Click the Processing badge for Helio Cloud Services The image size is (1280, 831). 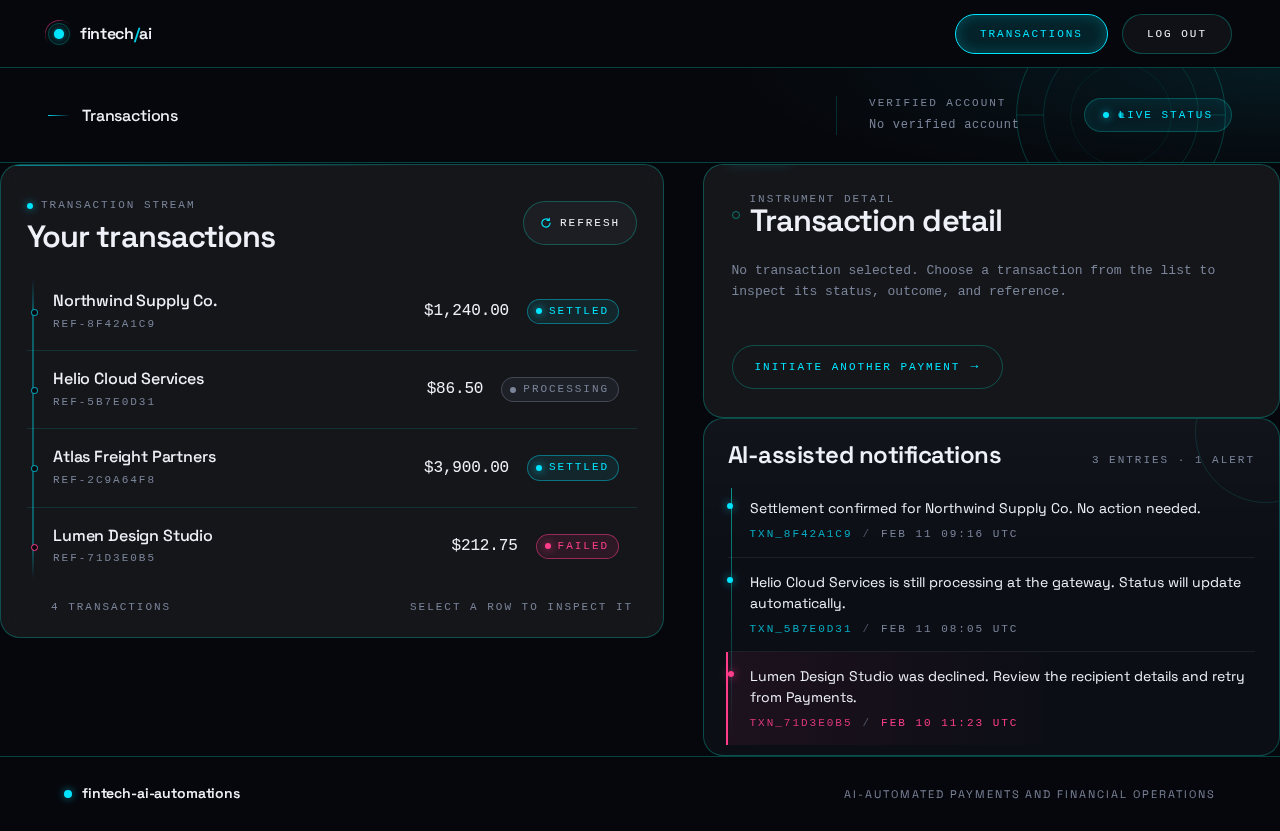pos(560,389)
